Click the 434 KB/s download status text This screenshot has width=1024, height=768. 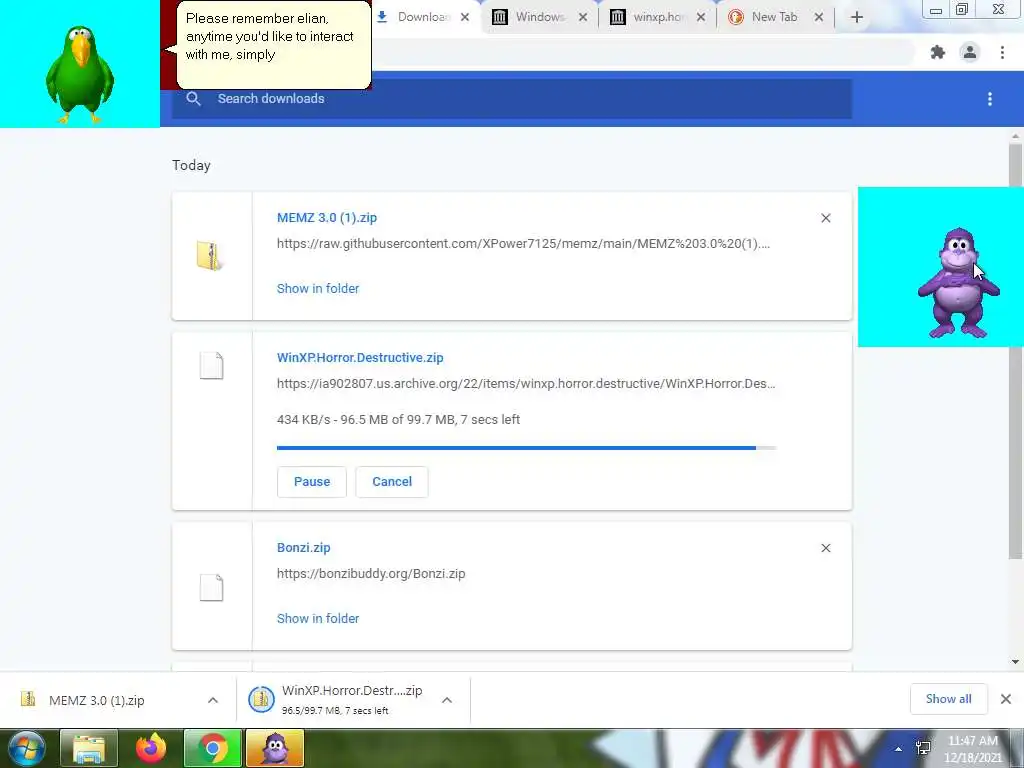398,419
